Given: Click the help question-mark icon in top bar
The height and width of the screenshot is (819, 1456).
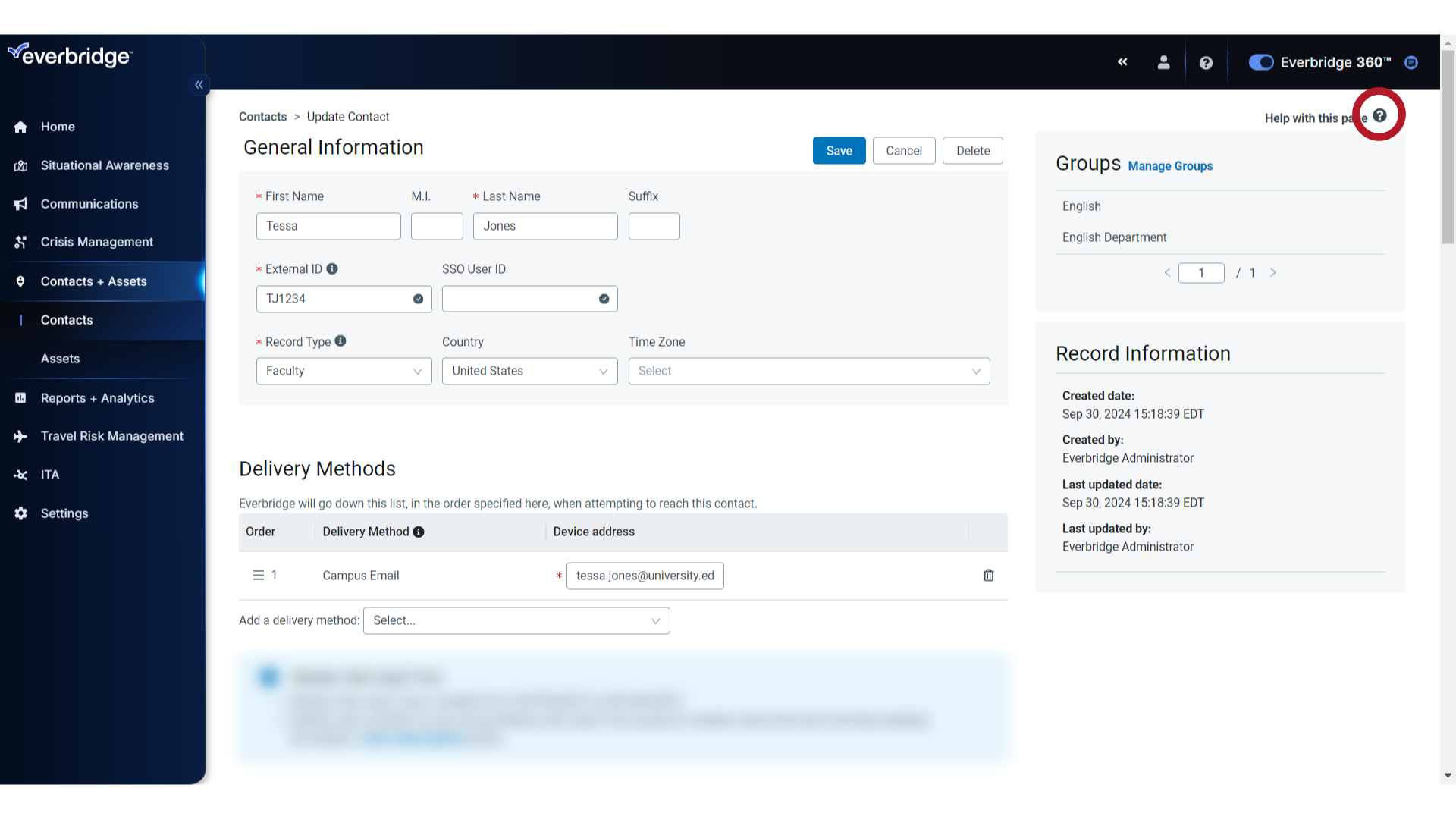Looking at the screenshot, I should coord(1206,62).
